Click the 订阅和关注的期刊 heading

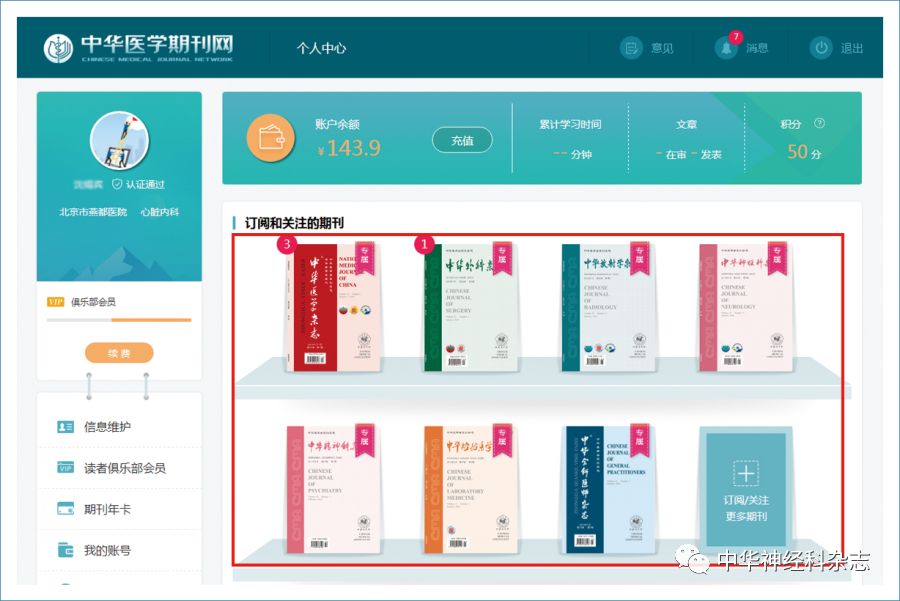point(294,223)
